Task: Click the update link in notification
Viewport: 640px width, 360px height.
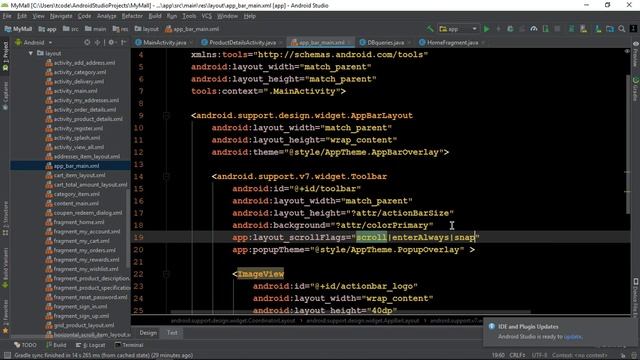Action: pos(572,337)
